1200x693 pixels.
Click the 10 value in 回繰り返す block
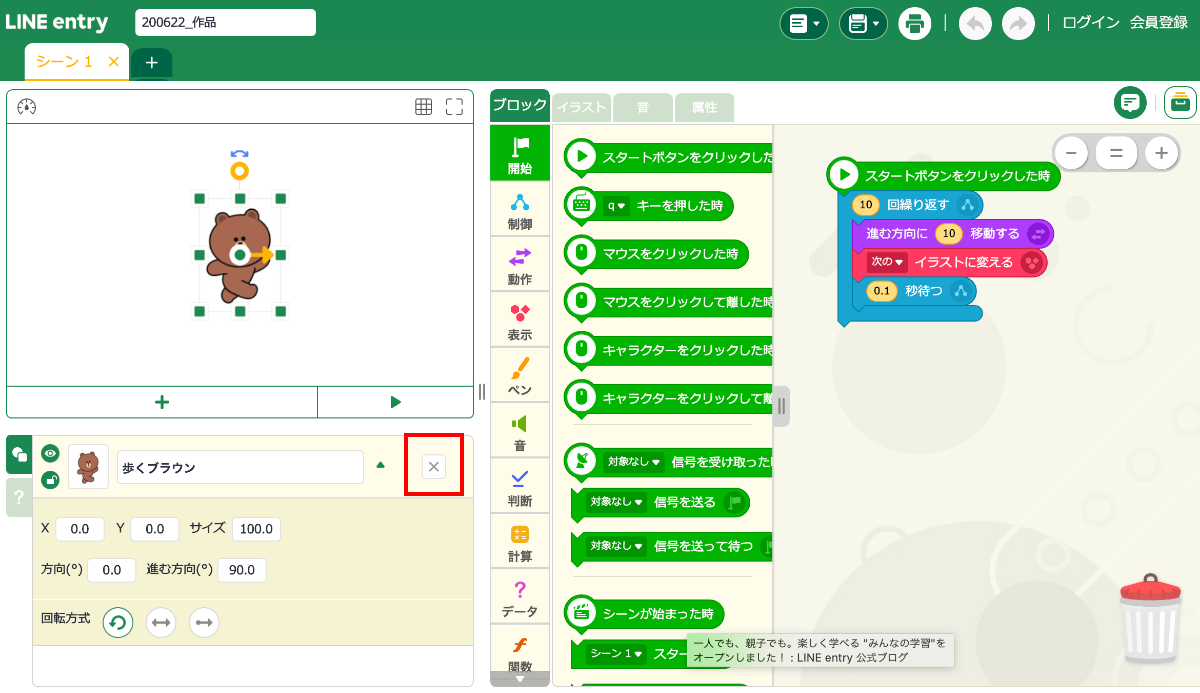point(866,205)
